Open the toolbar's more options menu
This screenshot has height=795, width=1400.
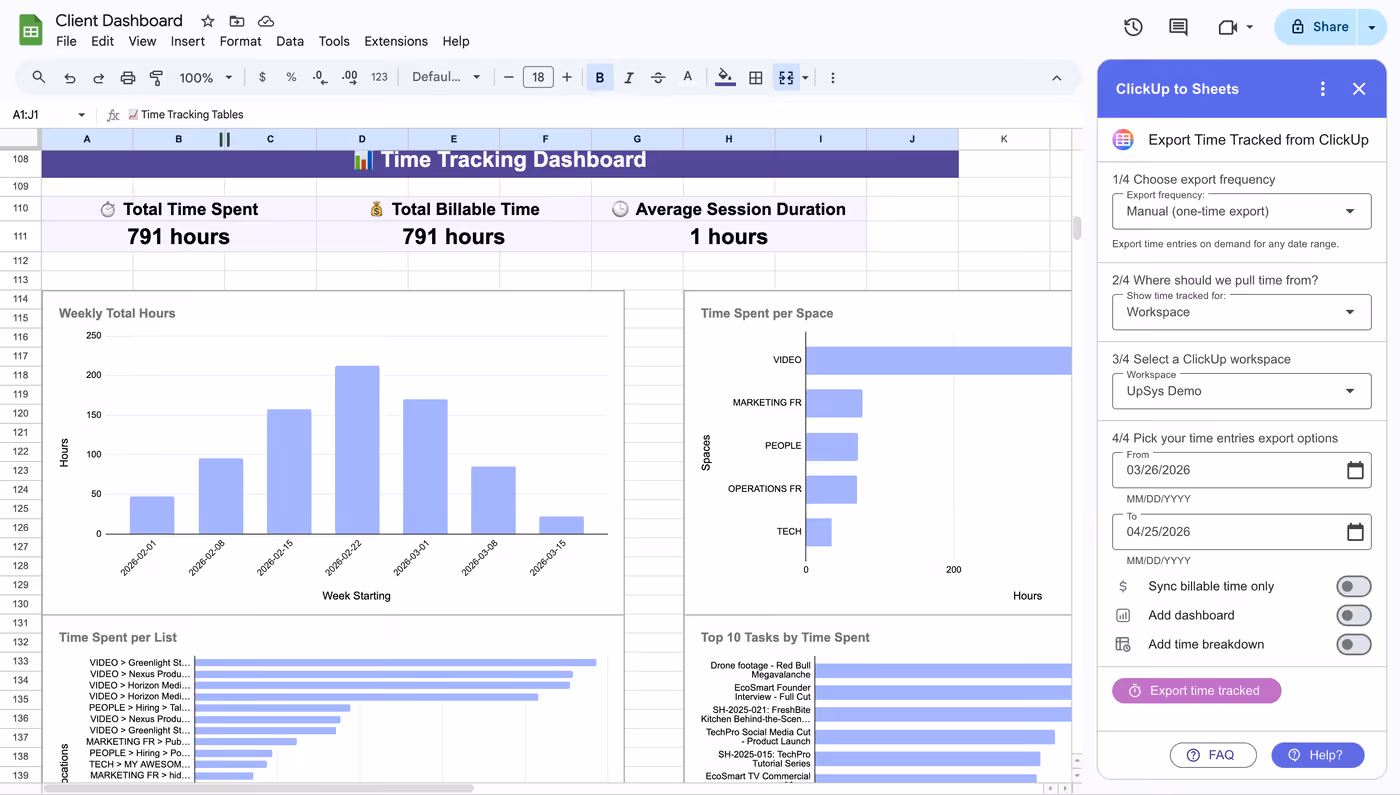pos(833,77)
